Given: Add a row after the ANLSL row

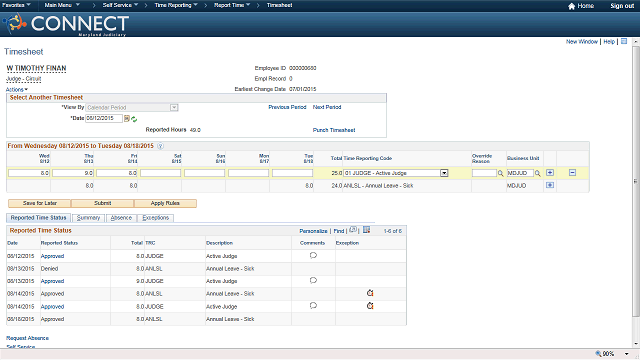Looking at the screenshot, I should [x=550, y=185].
